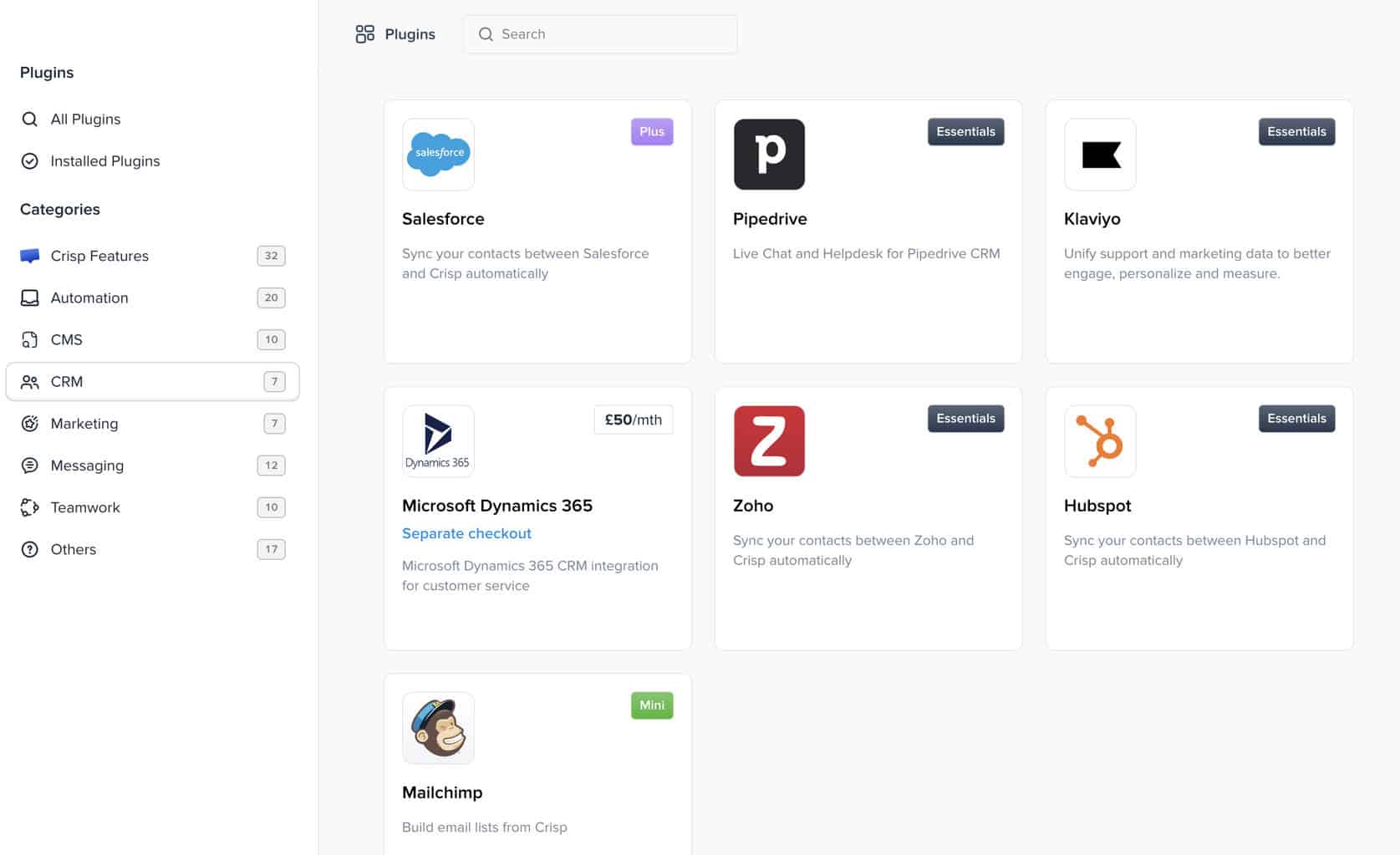Follow the Separate checkout link
Screen dimensions: 1400x855
(466, 533)
